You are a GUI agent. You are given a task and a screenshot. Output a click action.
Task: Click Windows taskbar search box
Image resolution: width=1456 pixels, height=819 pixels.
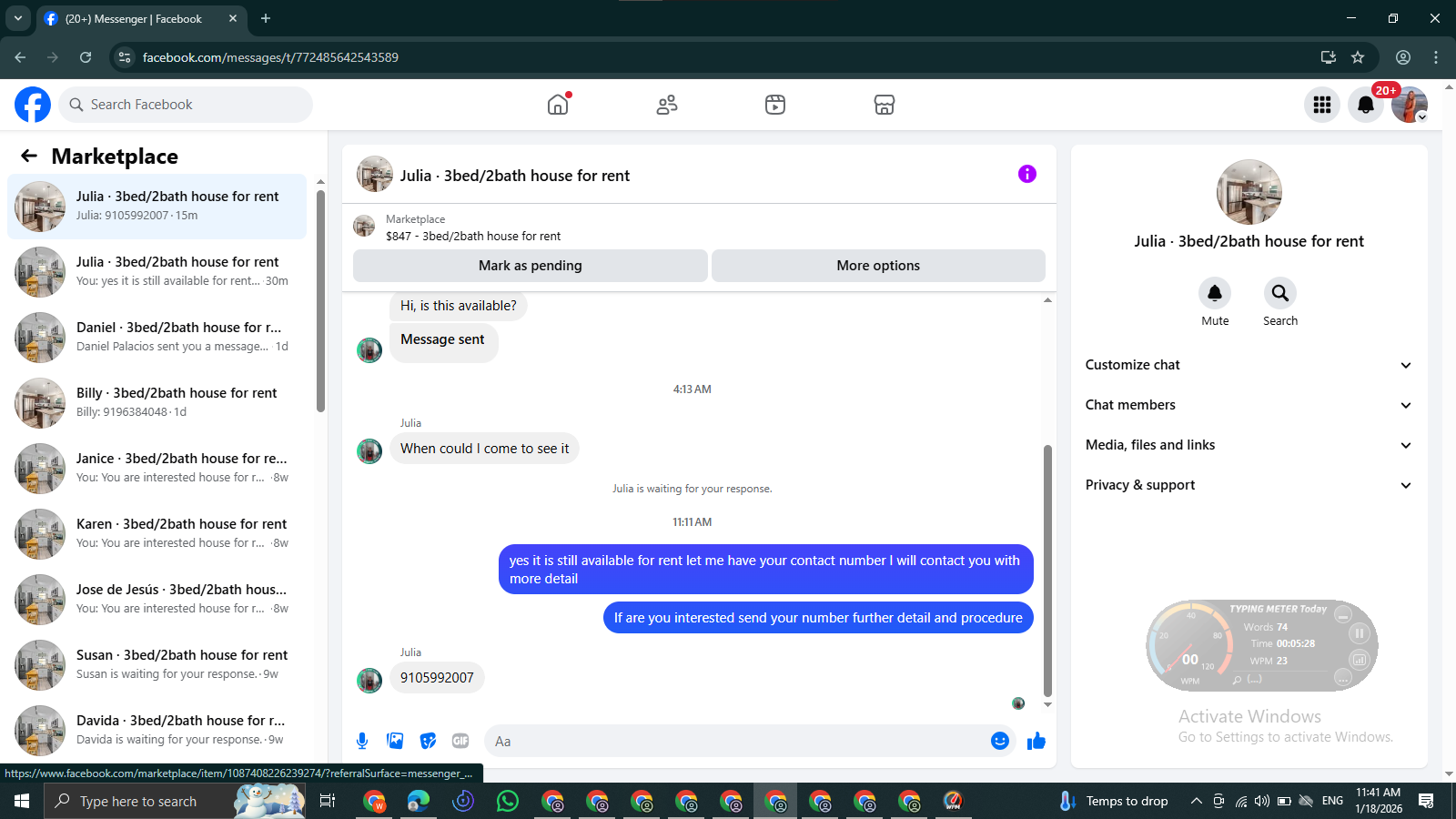click(x=175, y=801)
